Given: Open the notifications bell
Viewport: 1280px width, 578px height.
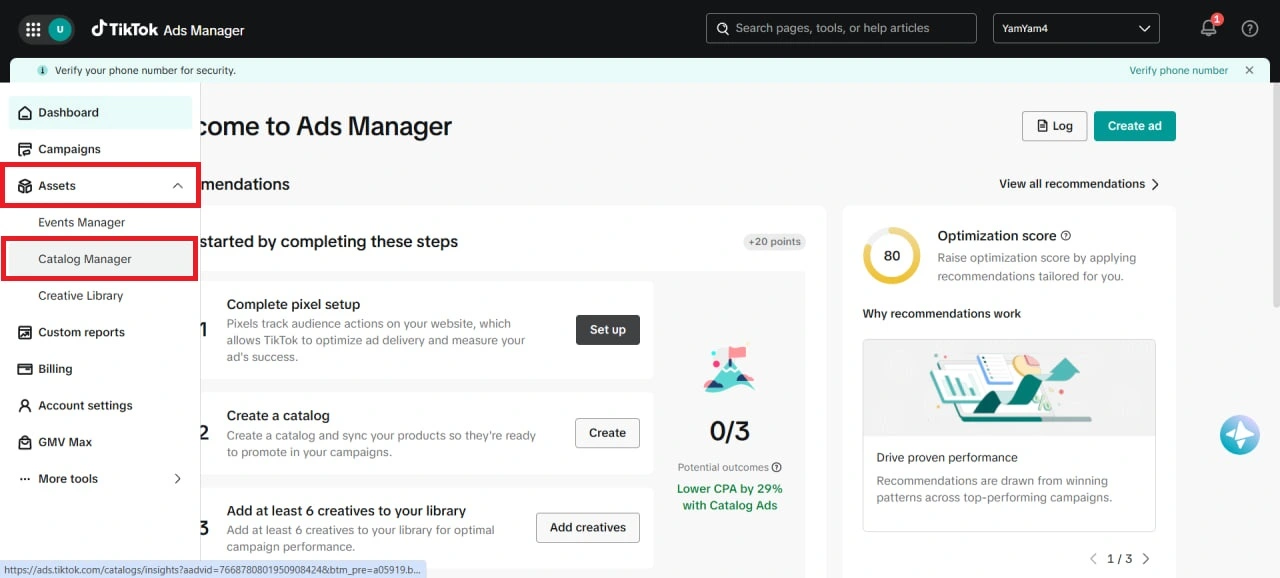Looking at the screenshot, I should pyautogui.click(x=1209, y=28).
